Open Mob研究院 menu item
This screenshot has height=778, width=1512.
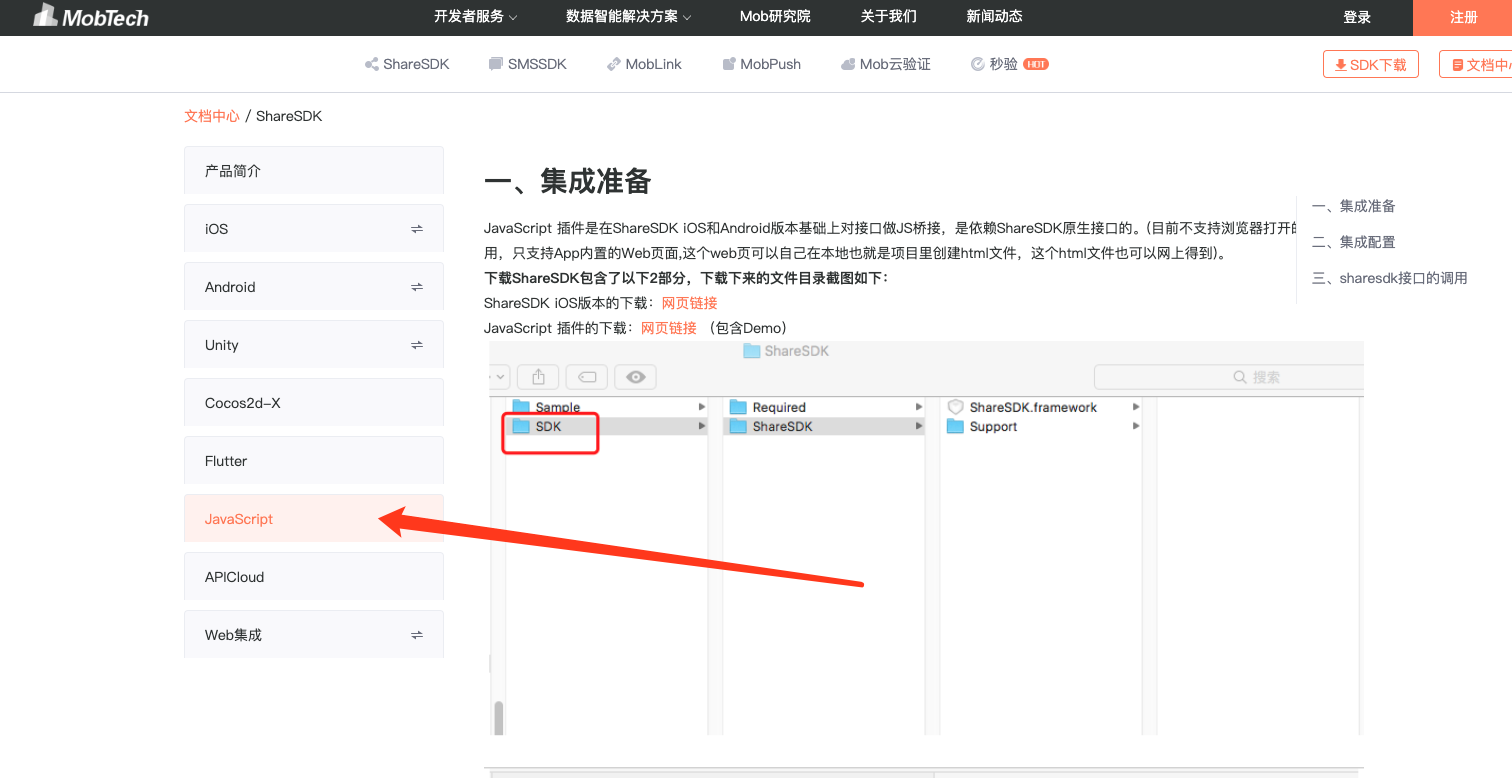(775, 16)
